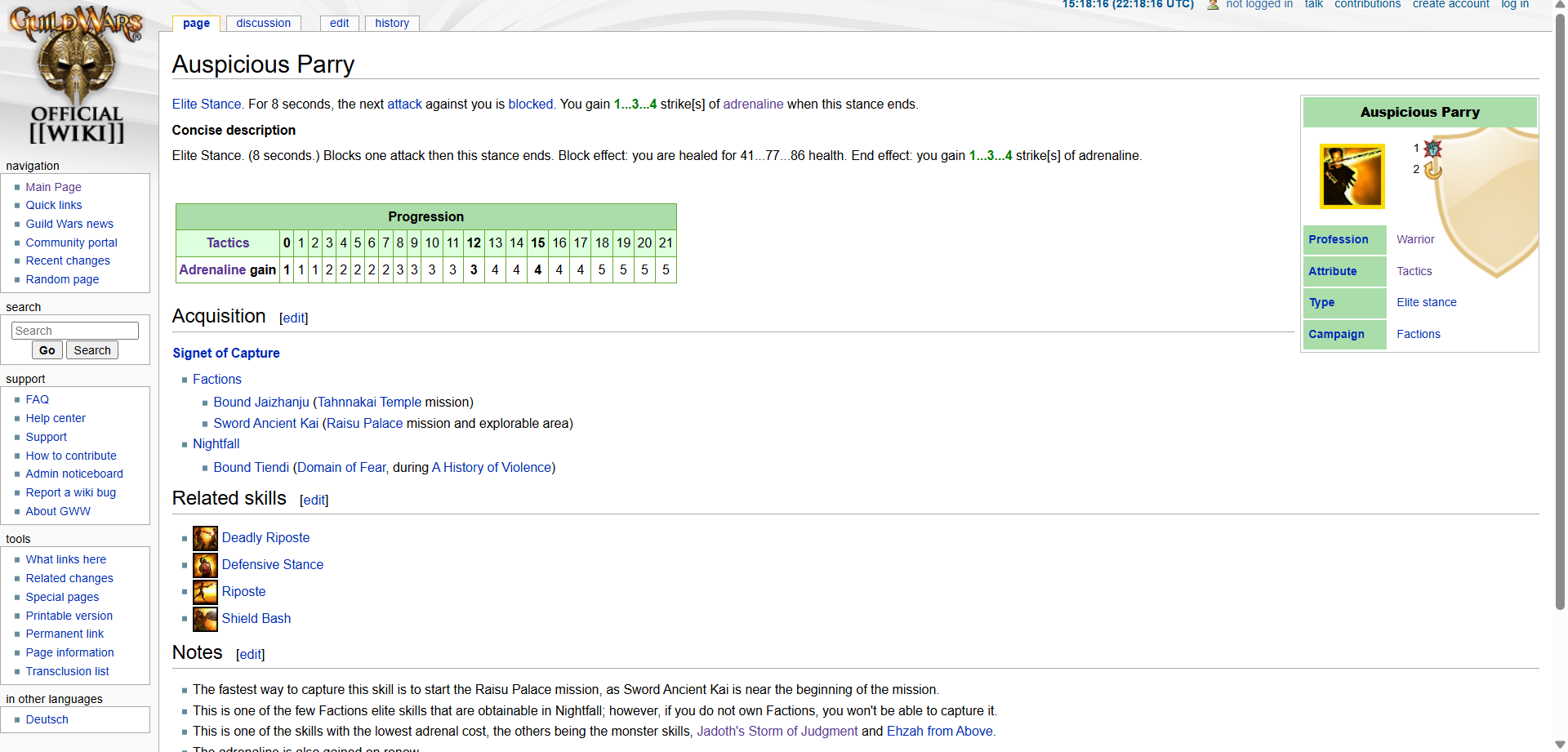Open Ehzah from Above link
The width and height of the screenshot is (1568, 752).
tap(940, 731)
